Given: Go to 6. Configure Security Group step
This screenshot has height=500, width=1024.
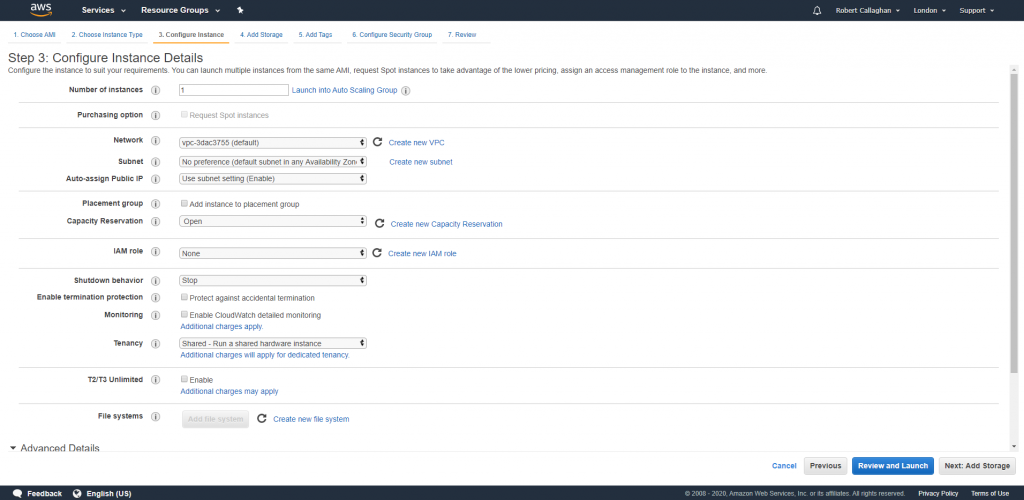Looking at the screenshot, I should click(x=392, y=35).
